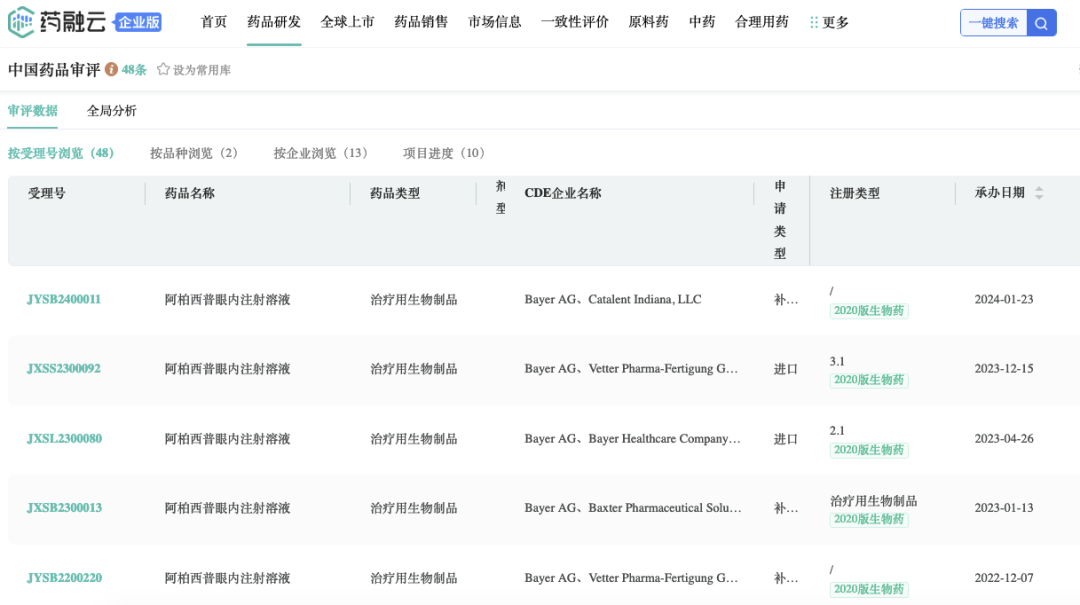
Task: Select 按品种浏览 (2) view
Action: click(x=194, y=153)
